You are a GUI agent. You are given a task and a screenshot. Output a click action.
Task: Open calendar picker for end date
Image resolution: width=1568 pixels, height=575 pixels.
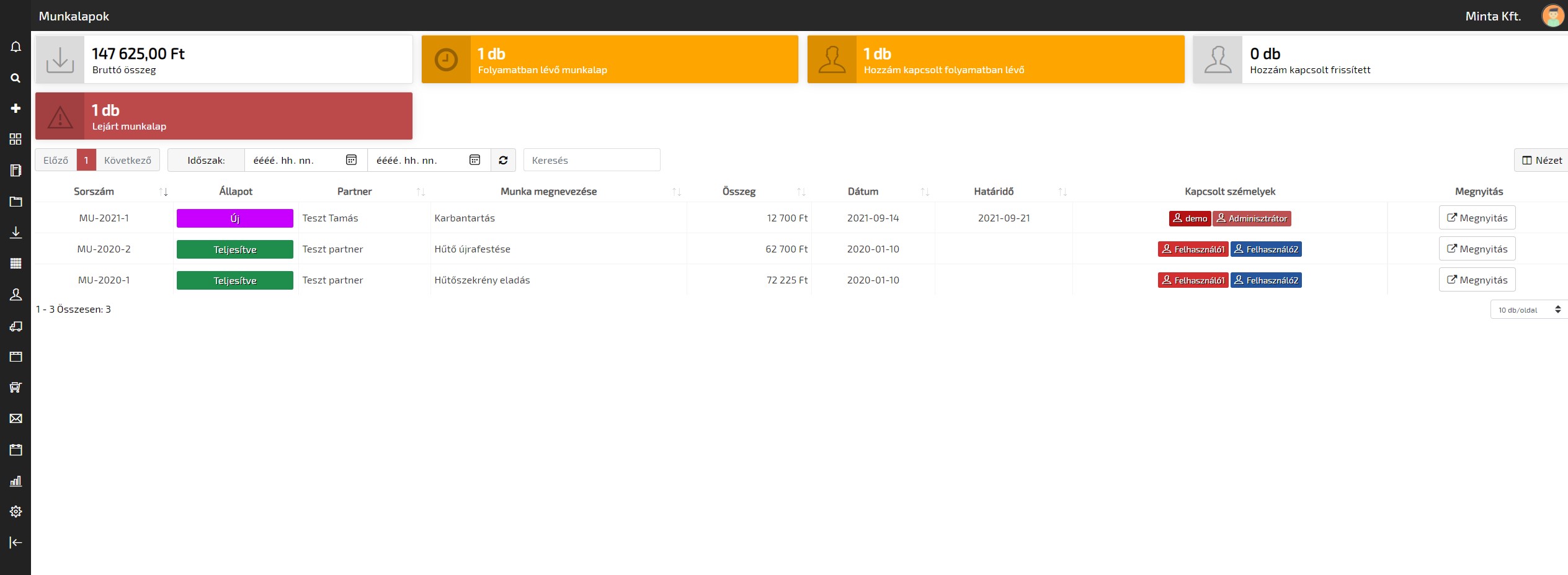(x=474, y=160)
